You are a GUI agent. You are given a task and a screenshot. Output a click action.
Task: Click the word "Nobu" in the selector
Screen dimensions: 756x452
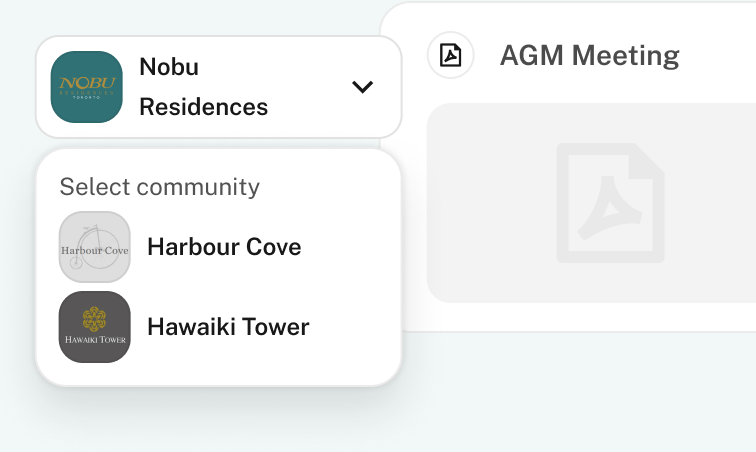[169, 68]
